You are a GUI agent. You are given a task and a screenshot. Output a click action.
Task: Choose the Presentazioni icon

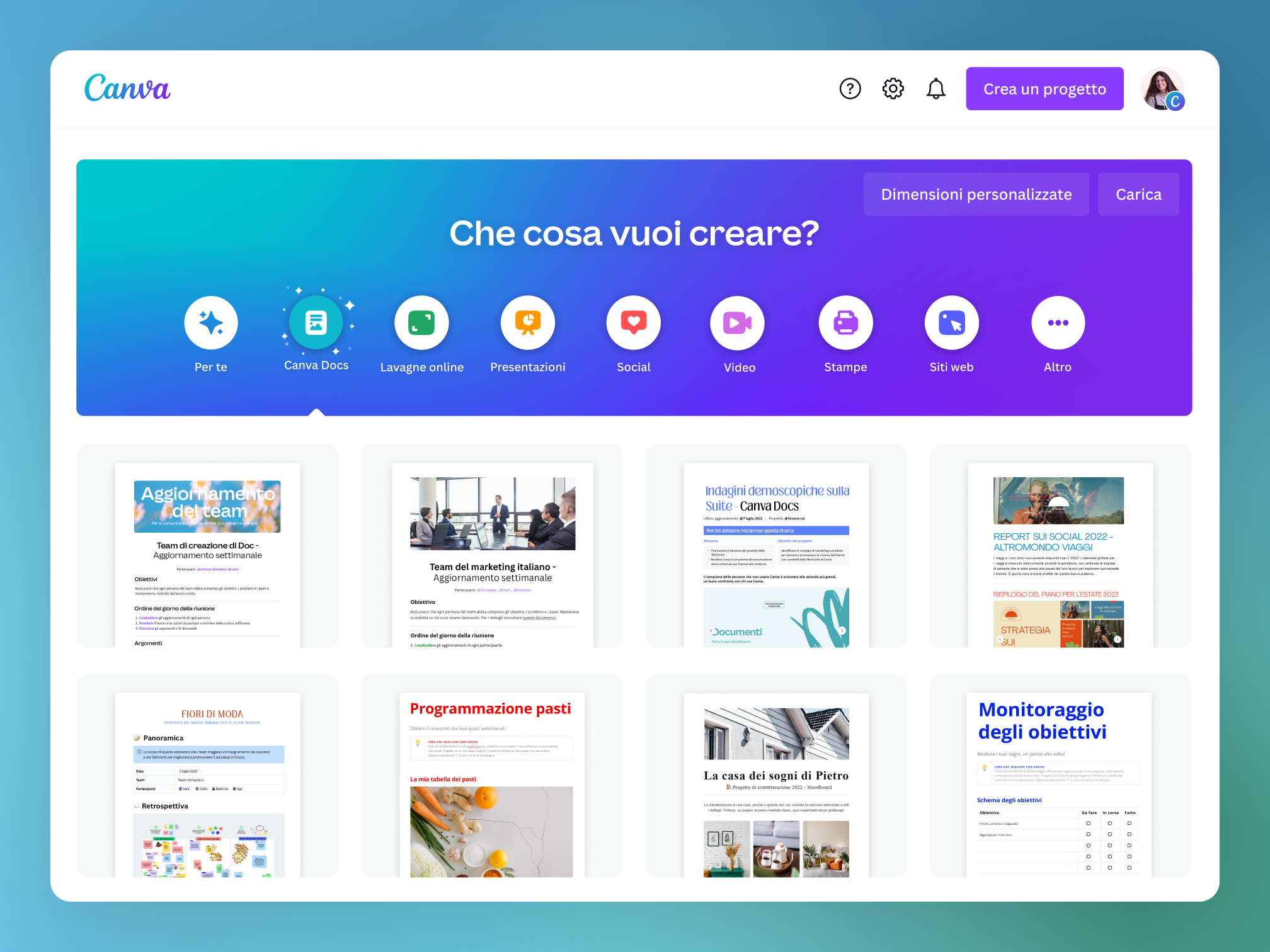click(528, 323)
